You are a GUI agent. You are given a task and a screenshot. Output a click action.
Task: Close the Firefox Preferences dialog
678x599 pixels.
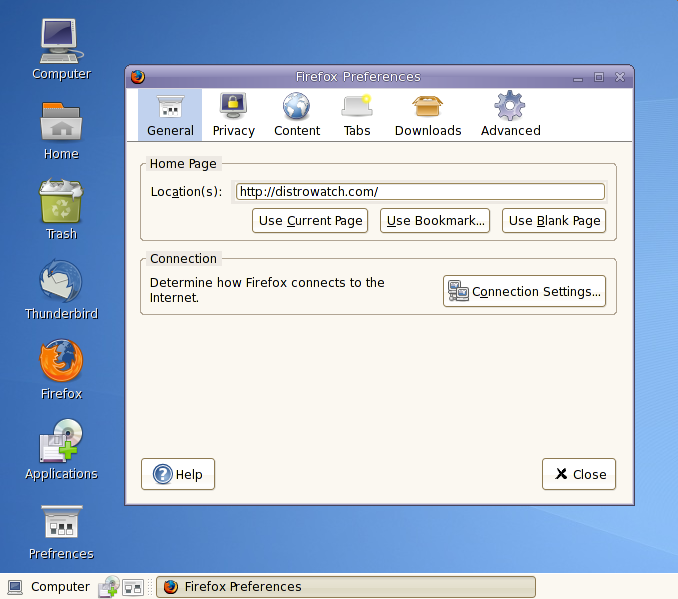coord(579,474)
